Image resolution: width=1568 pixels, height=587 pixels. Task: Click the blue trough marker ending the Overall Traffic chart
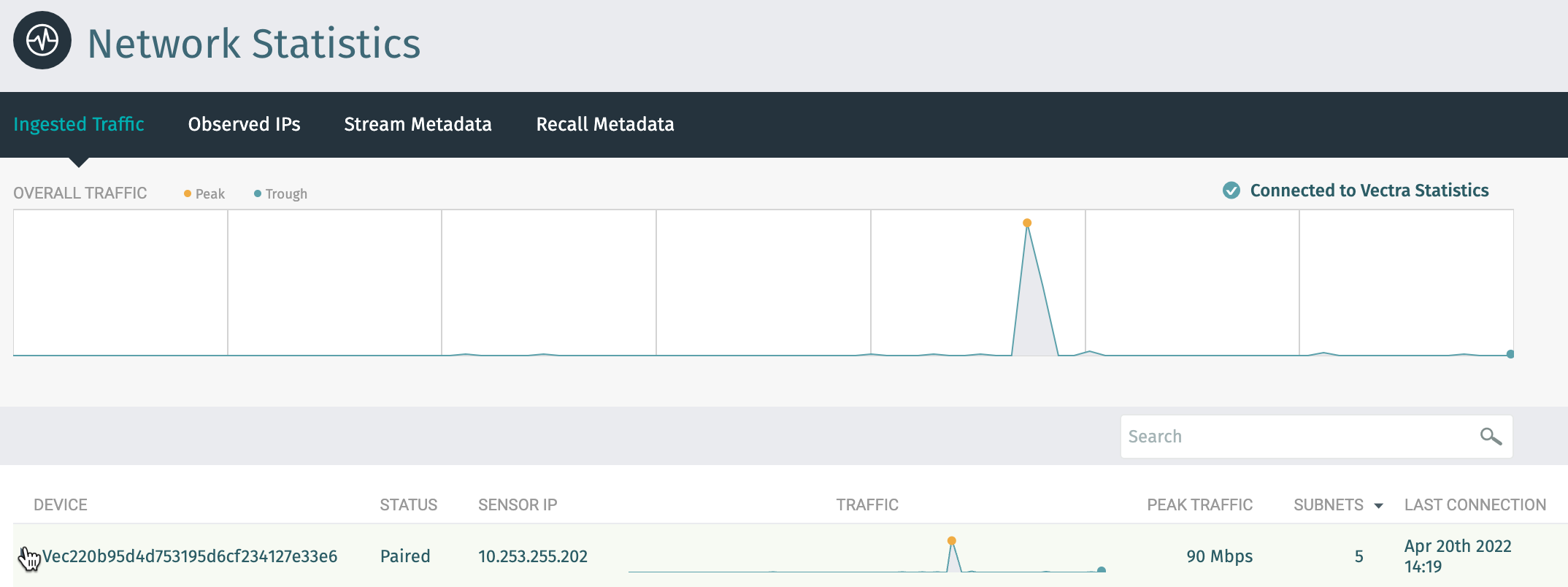coord(1510,354)
